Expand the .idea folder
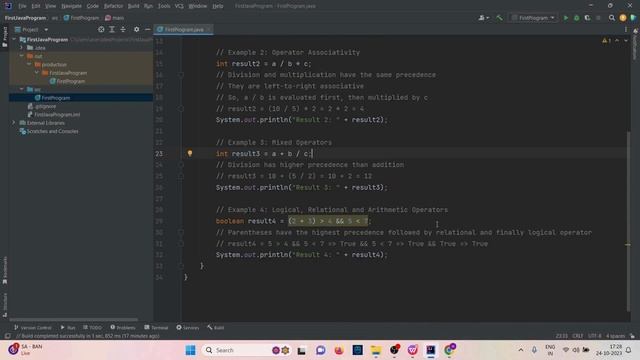 tap(22, 48)
